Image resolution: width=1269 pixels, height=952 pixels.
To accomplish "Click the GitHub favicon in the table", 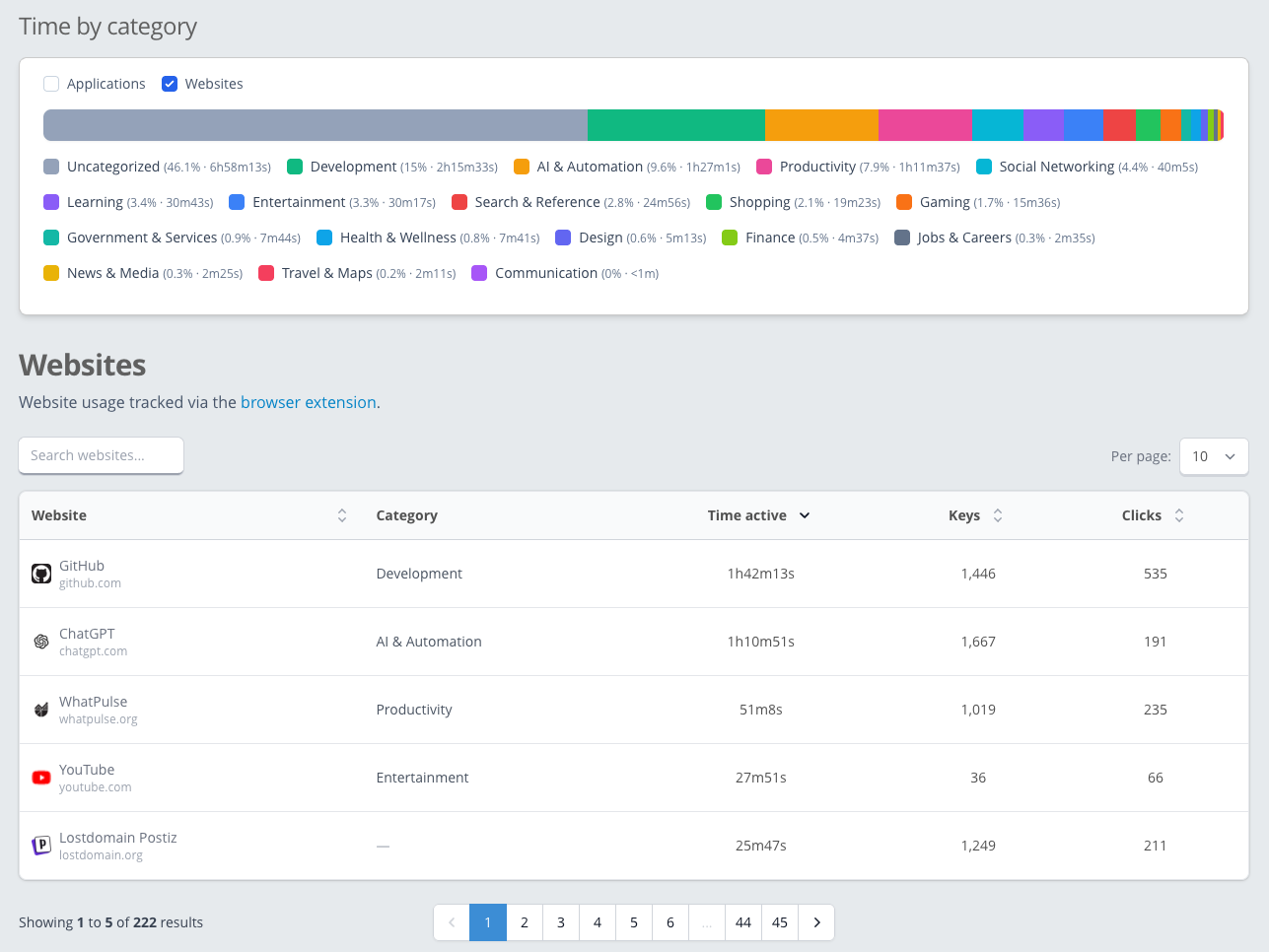I will (x=40, y=574).
